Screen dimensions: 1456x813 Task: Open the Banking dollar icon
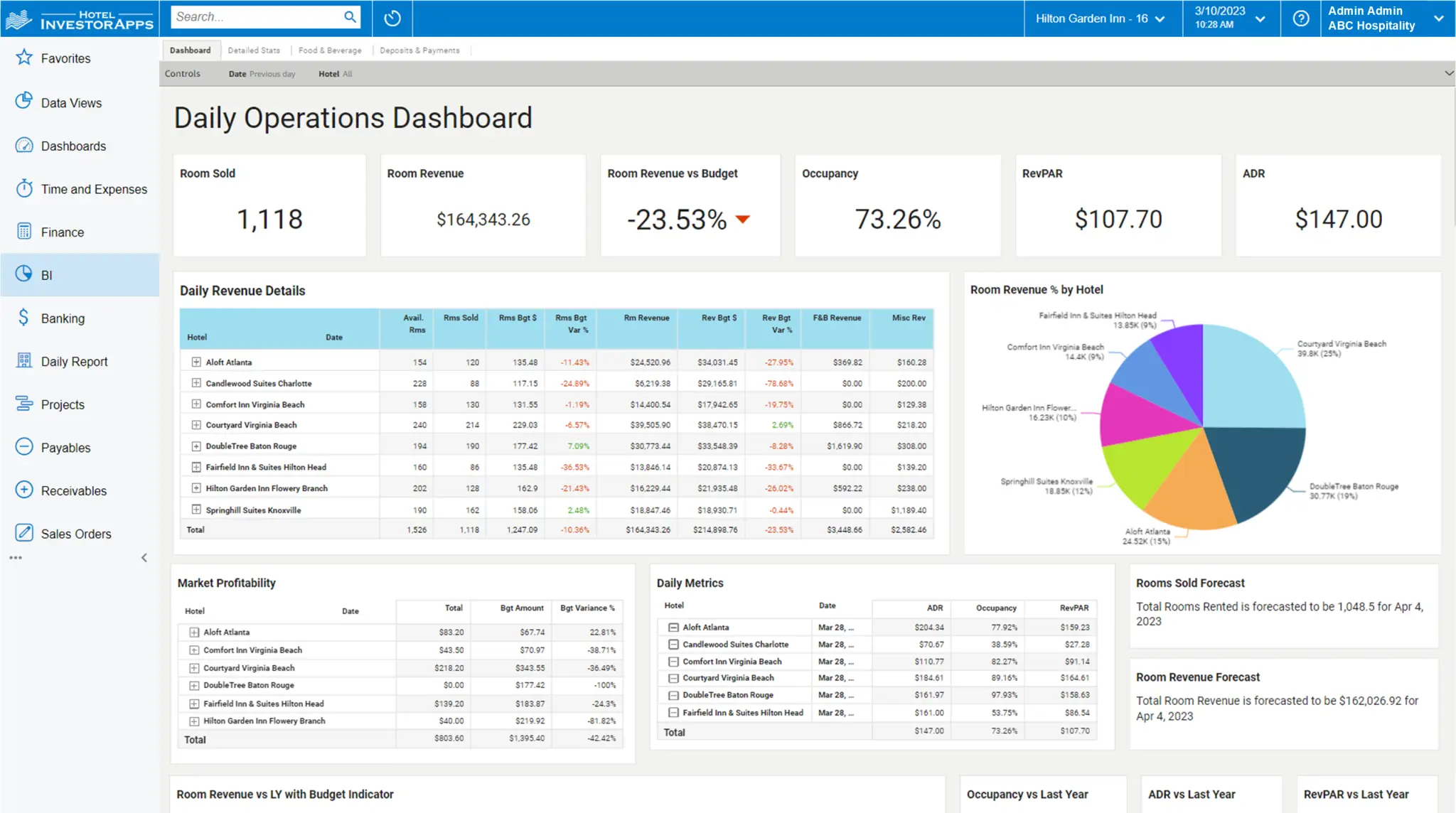24,318
